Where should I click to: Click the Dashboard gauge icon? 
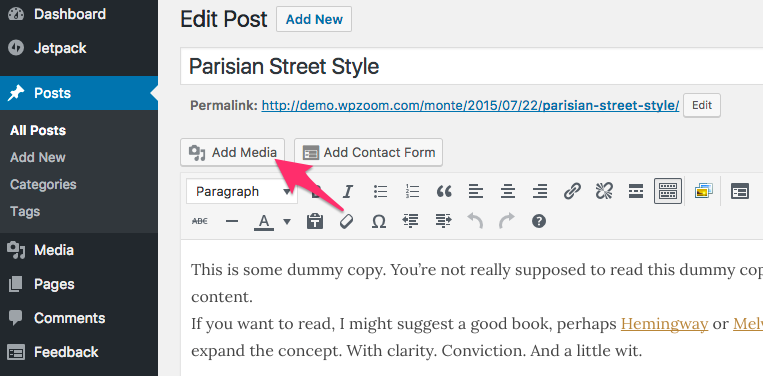[x=16, y=14]
